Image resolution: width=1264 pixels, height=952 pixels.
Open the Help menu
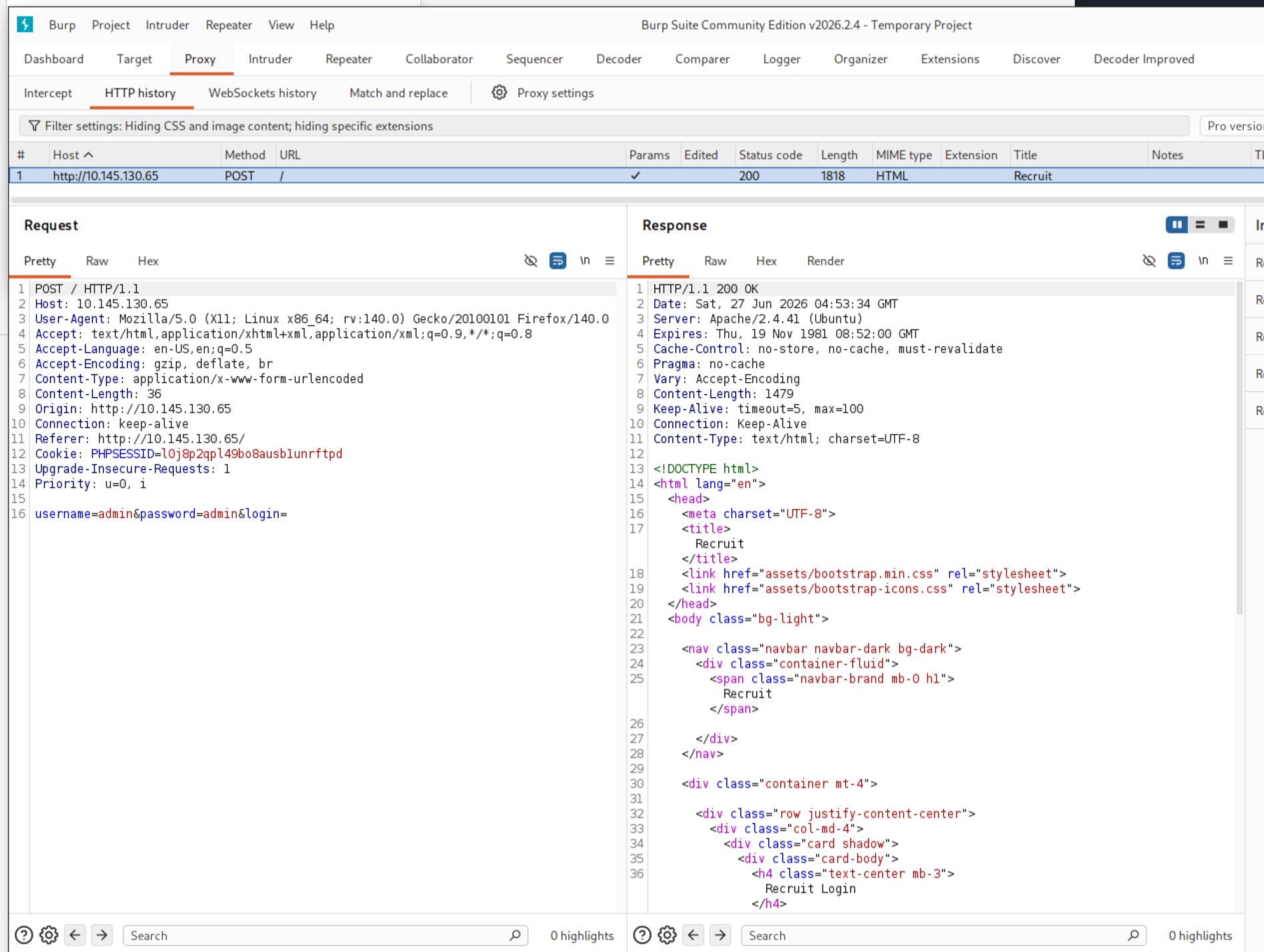click(322, 25)
